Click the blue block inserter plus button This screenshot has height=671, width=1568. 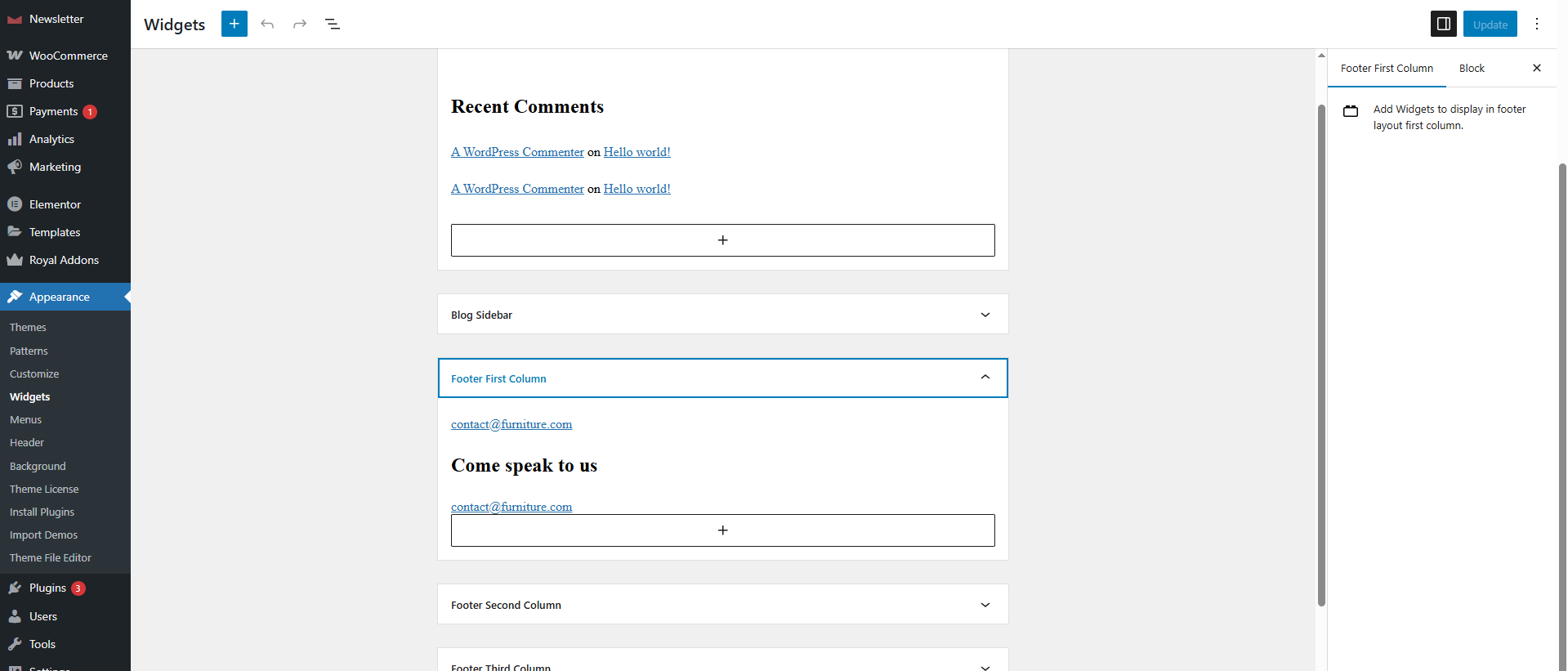(x=234, y=24)
